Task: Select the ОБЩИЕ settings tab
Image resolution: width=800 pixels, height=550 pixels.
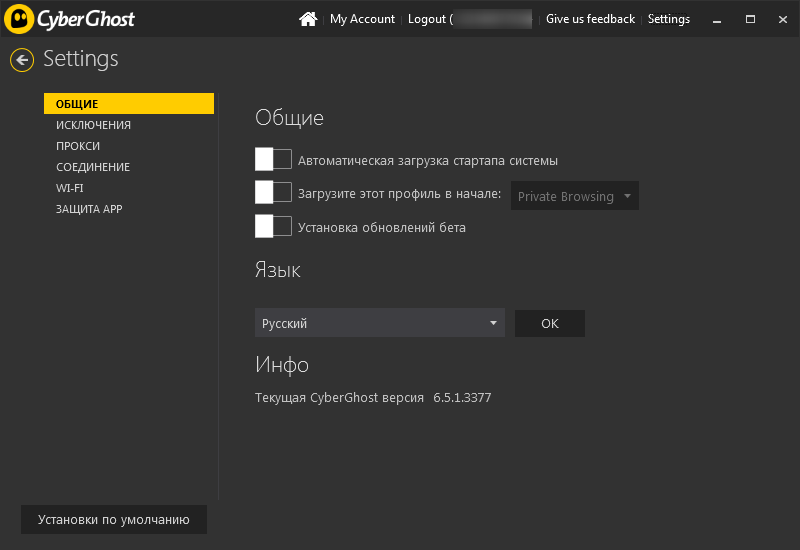Action: point(129,104)
